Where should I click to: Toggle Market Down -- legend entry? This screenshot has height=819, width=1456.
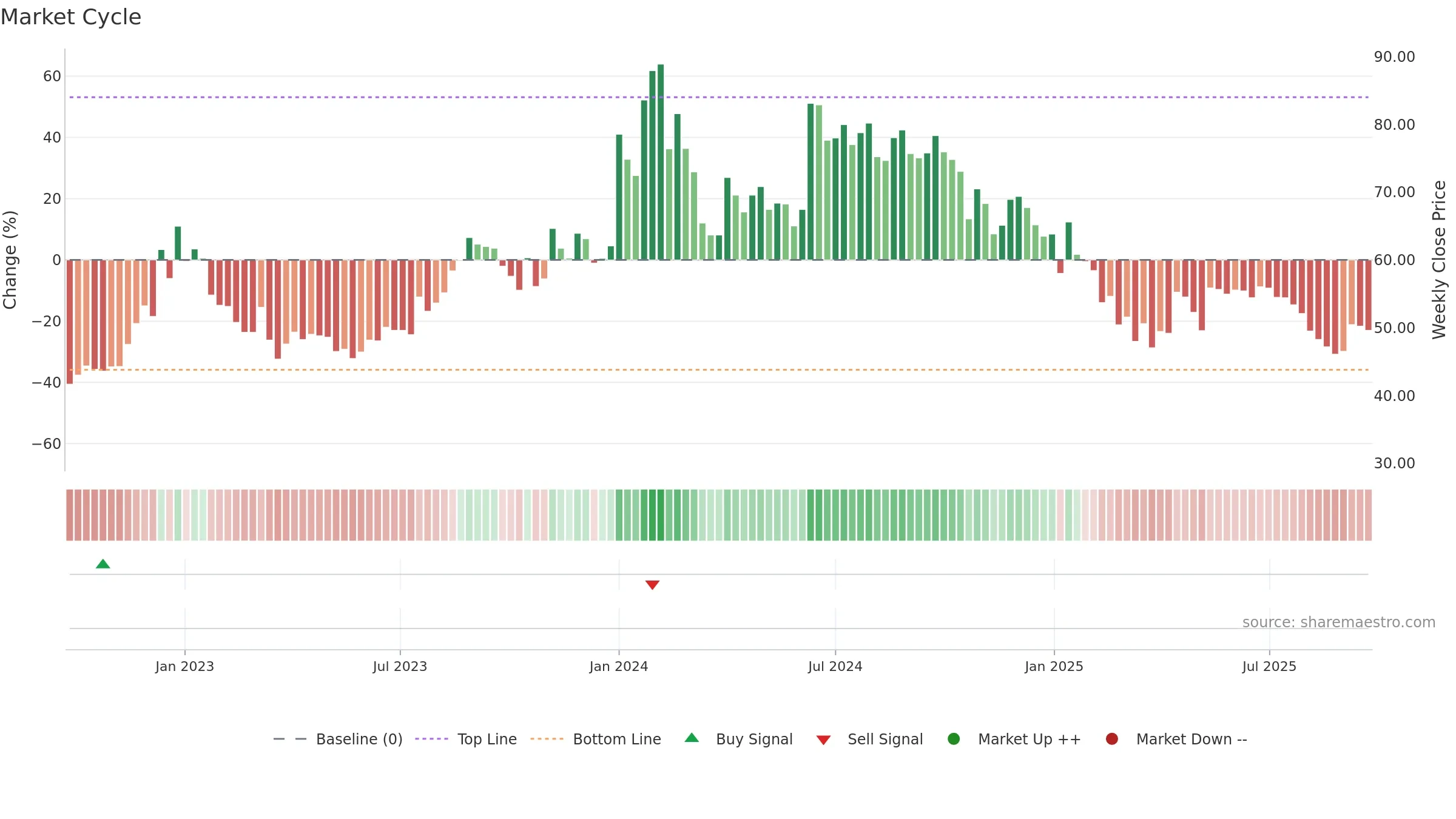[1176, 739]
